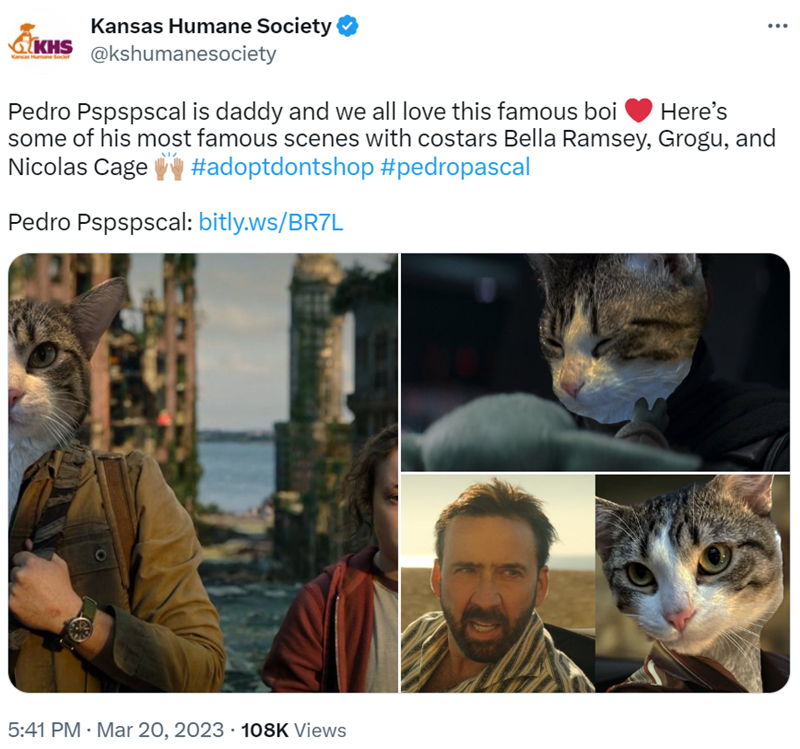Viewport: 800px width, 749px height.
Task: Open the #pedropascal hashtag
Action: [x=455, y=167]
